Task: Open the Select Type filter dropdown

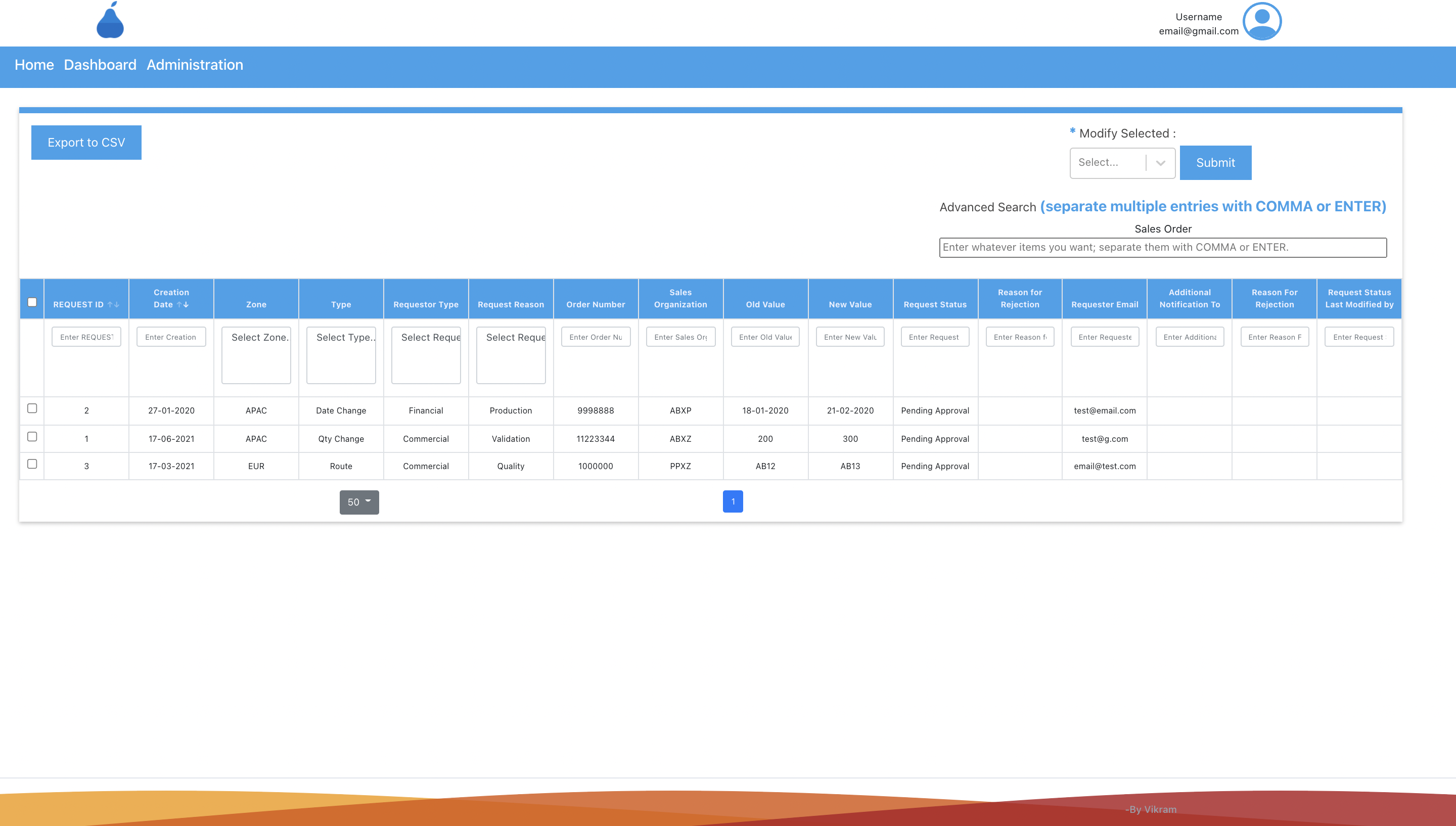Action: (341, 354)
